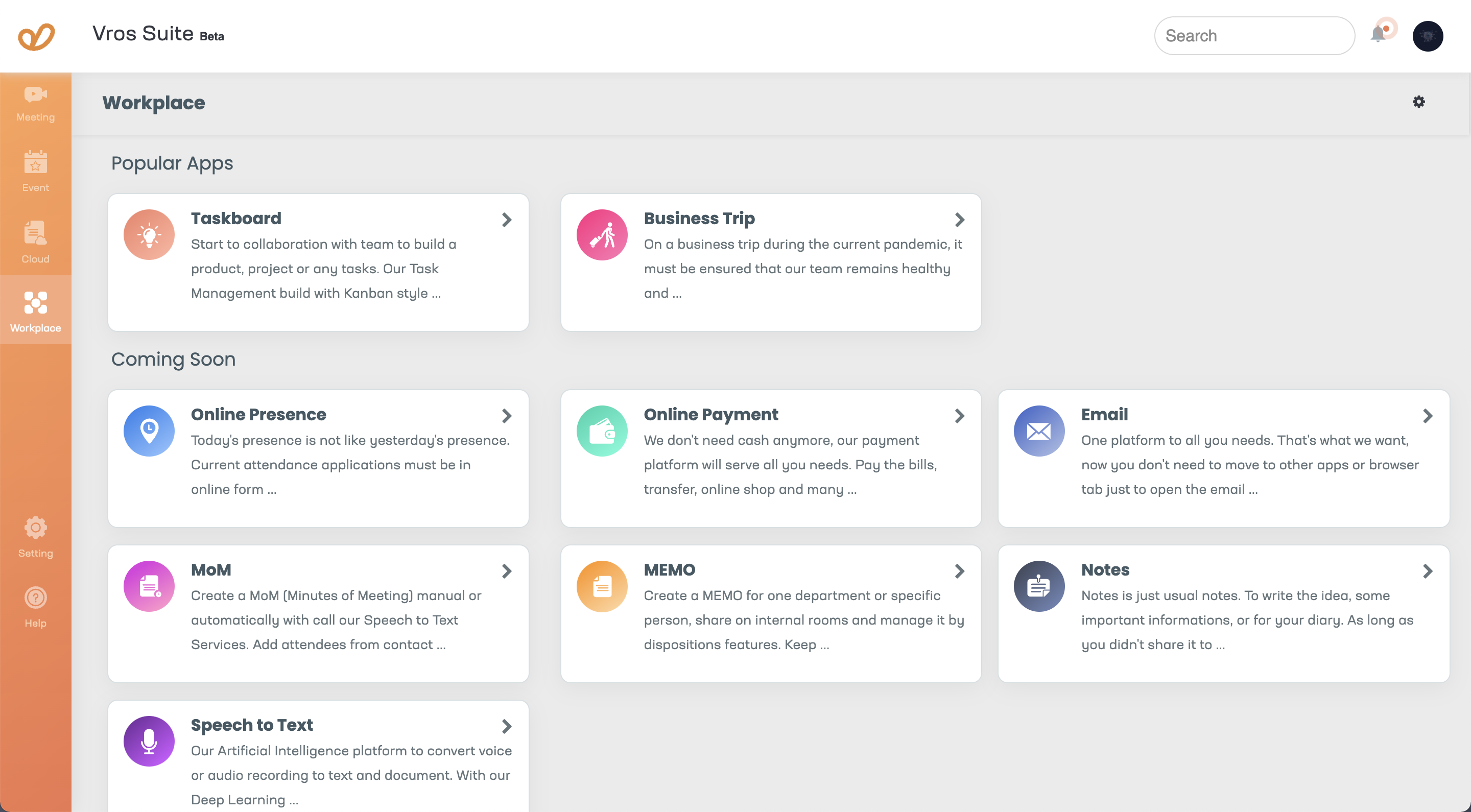1471x812 pixels.
Task: Click the Vros Suite logo icon
Action: click(36, 37)
